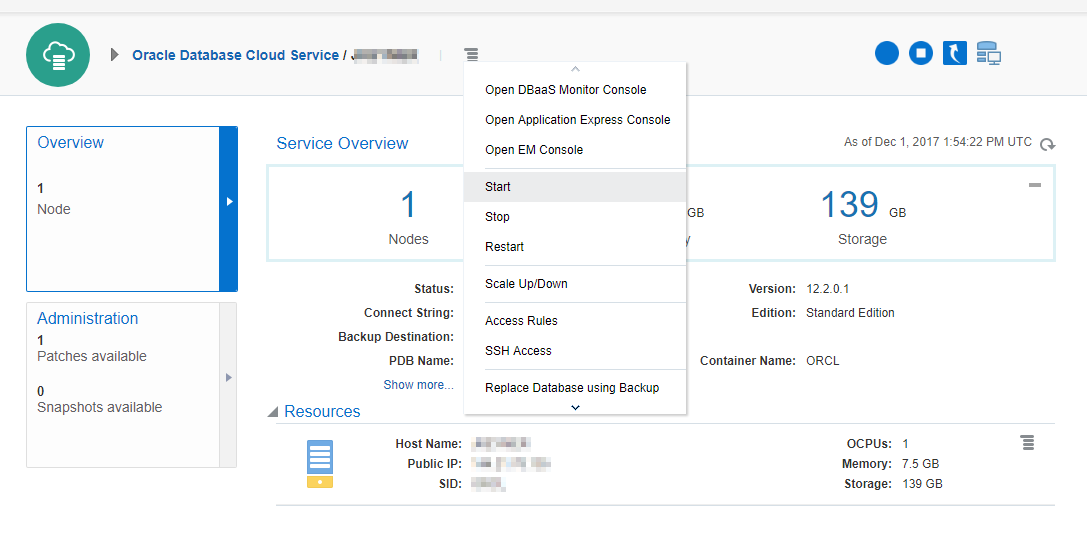Open the hamburger menu next to service name
This screenshot has width=1087, height=534.
click(471, 54)
